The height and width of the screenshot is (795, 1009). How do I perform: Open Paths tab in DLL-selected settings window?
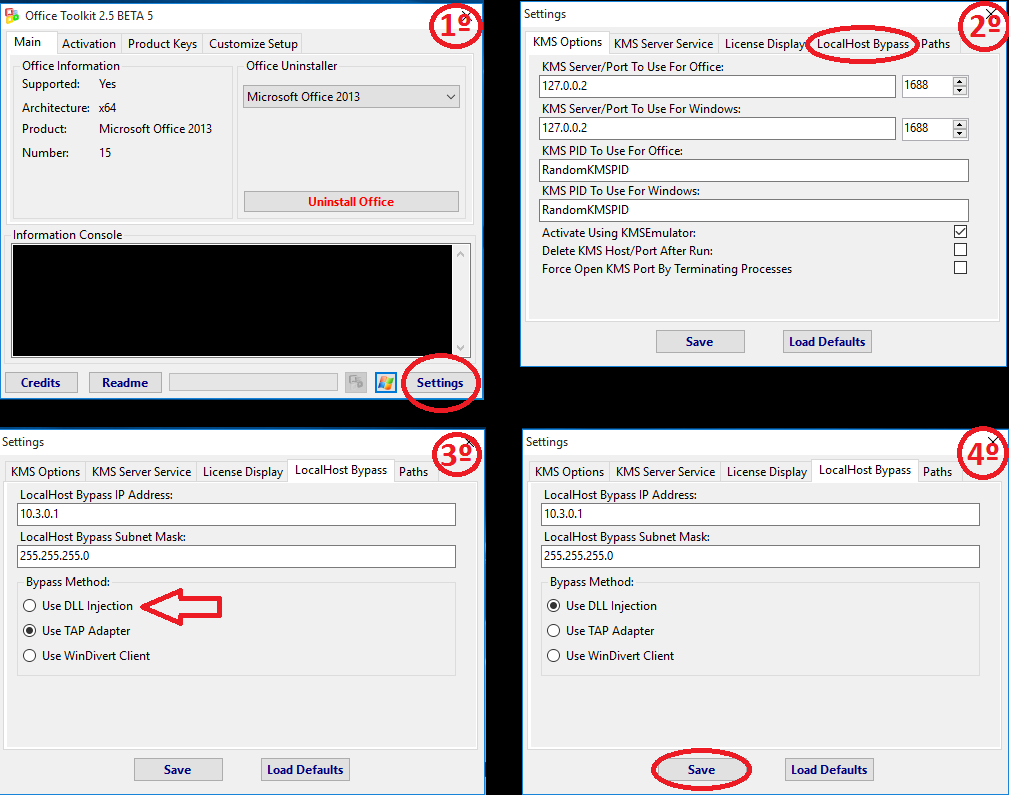click(x=938, y=472)
